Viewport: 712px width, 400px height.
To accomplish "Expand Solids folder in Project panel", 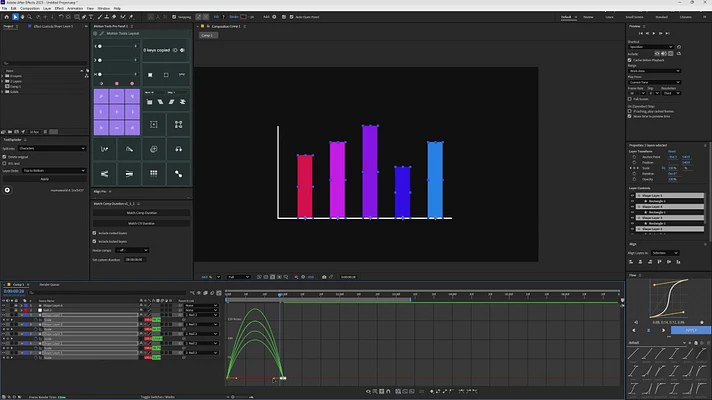I will pyautogui.click(x=2, y=92).
